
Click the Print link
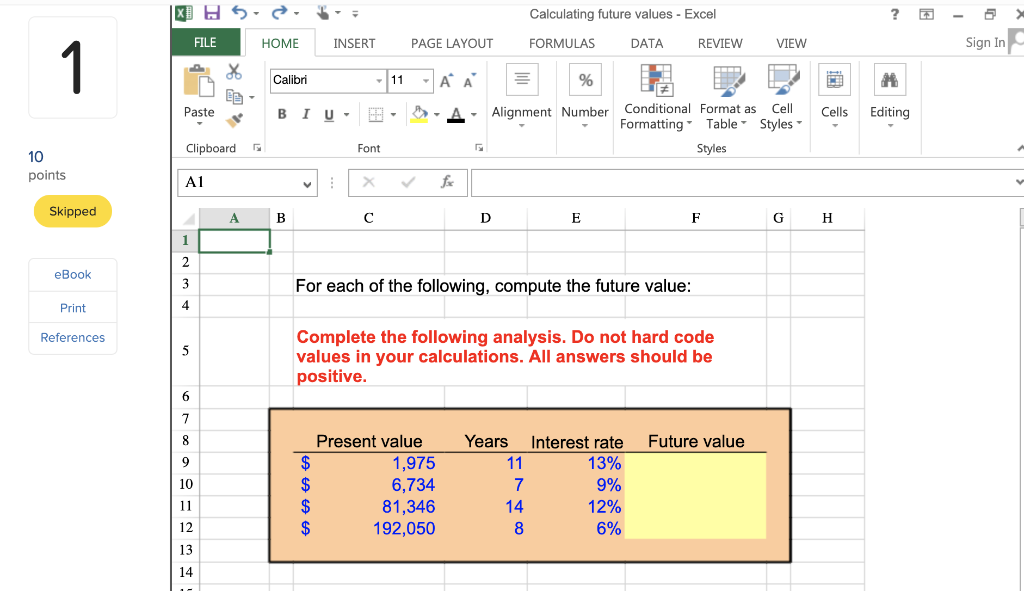point(72,308)
